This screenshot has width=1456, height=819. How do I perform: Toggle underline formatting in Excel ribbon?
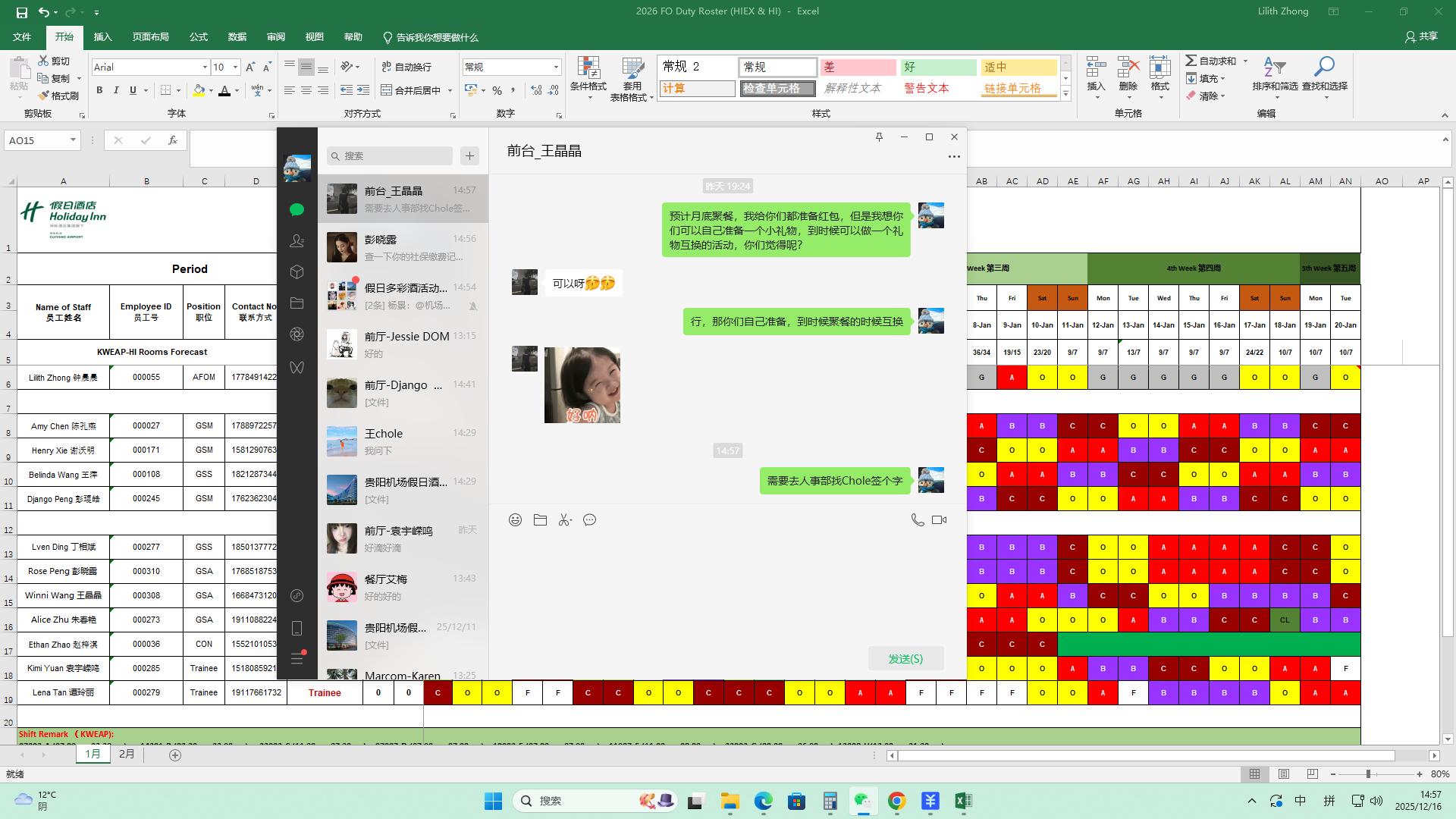[x=133, y=90]
